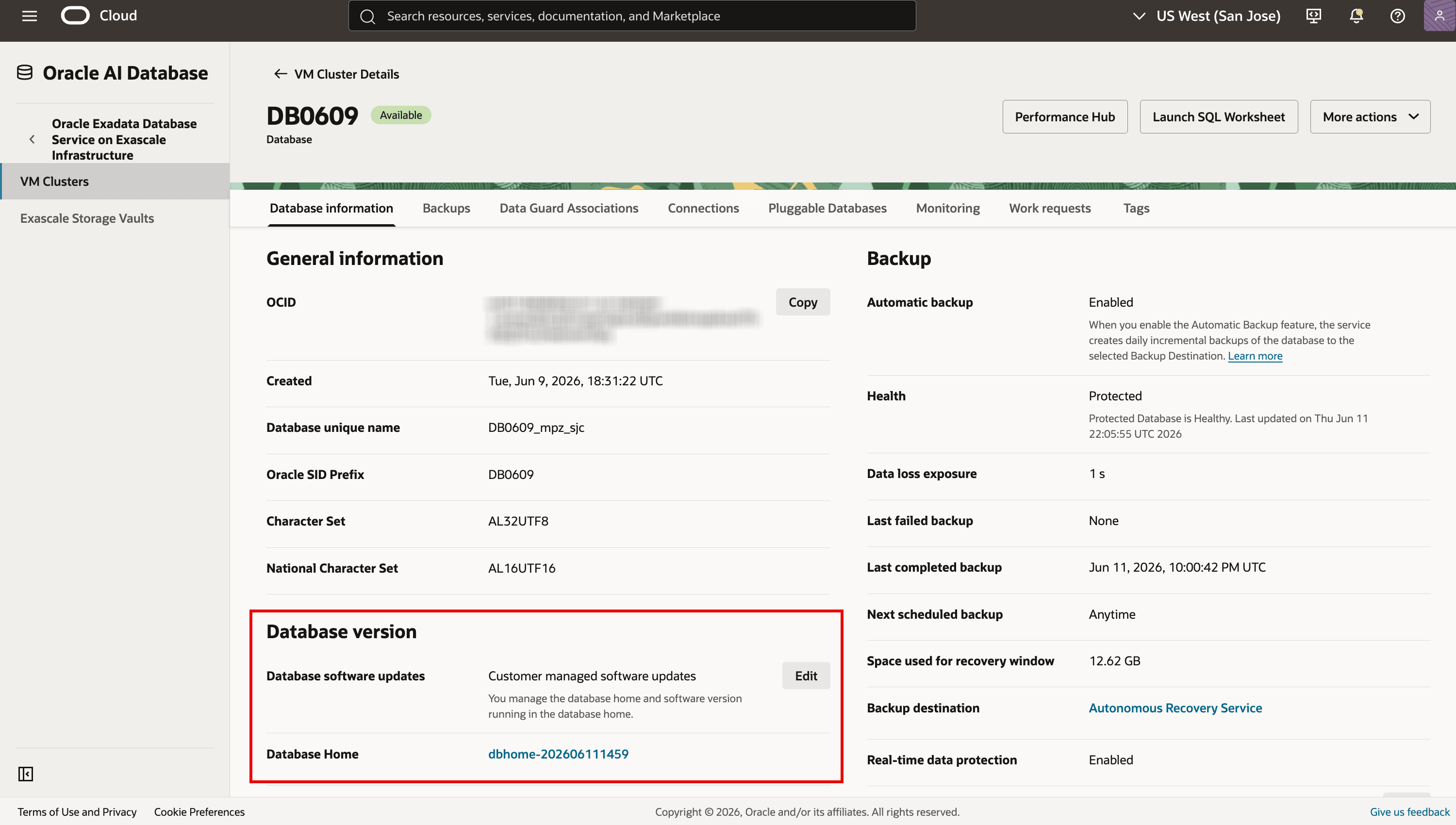
Task: Open the Work requests tab
Action: click(x=1050, y=208)
